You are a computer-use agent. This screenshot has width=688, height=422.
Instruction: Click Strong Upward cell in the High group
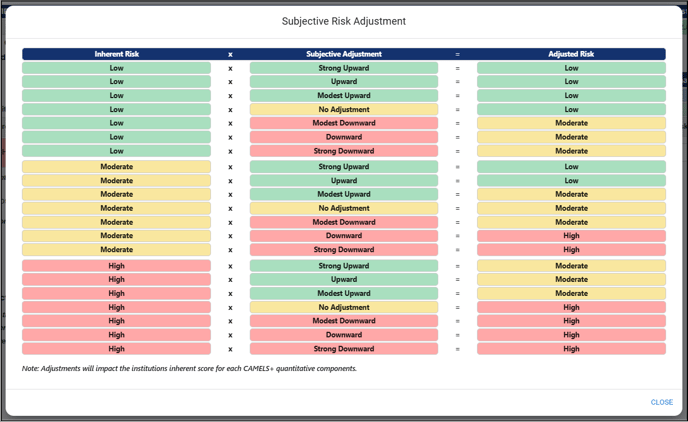click(344, 266)
